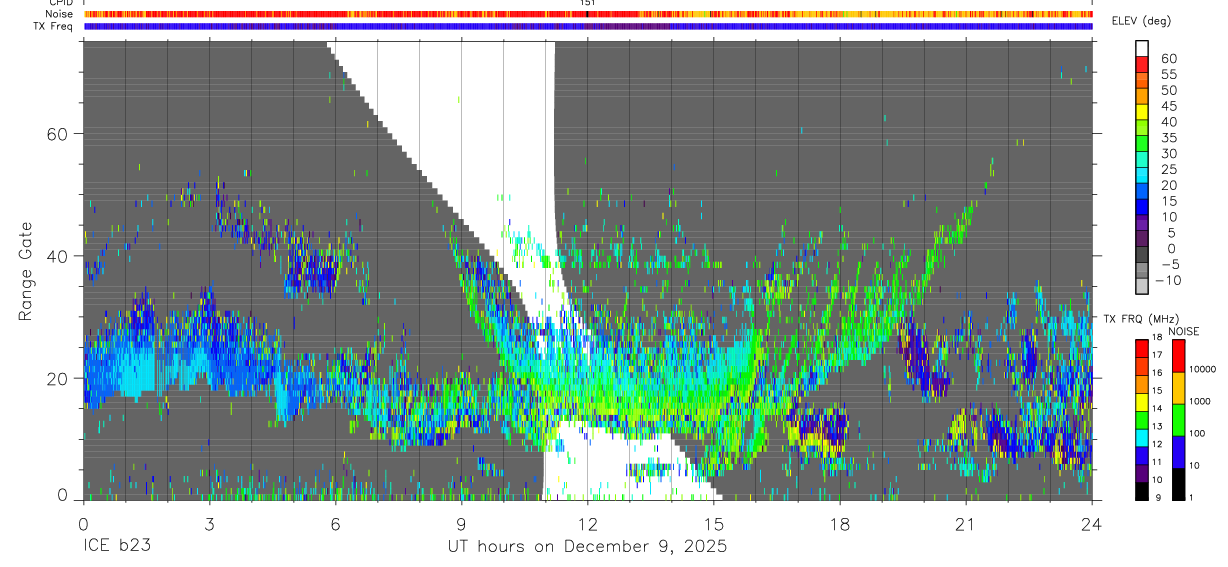Click the TX Freq color strip above the plot
The height and width of the screenshot is (567, 1228).
(x=588, y=26)
